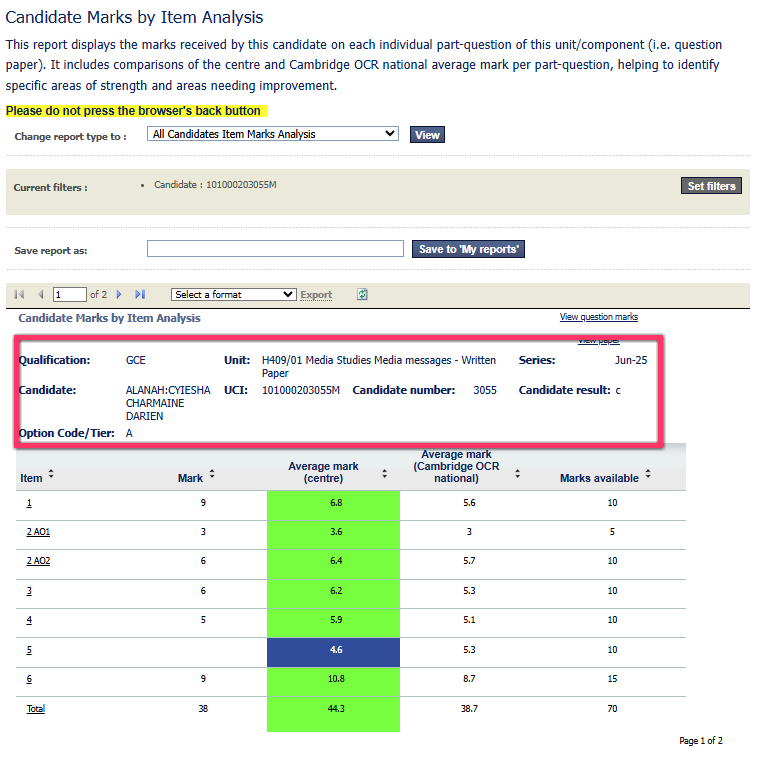Screen dimensions: 758x758
Task: Sort by Cambridge OCR national average arrows
Action: click(517, 474)
